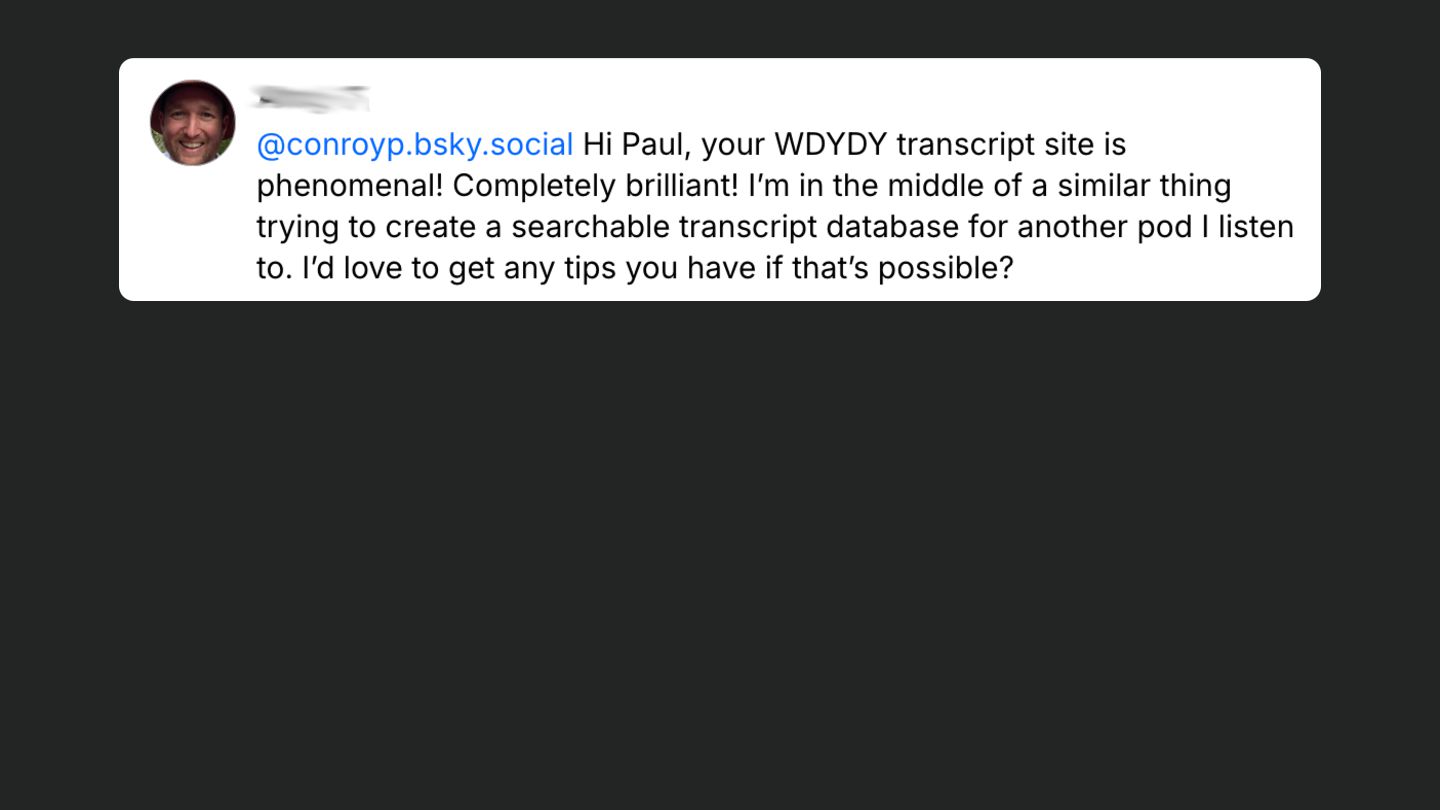This screenshot has width=1440, height=810.
Task: Click the phrase "another pod I listen"
Action: coord(1156,228)
